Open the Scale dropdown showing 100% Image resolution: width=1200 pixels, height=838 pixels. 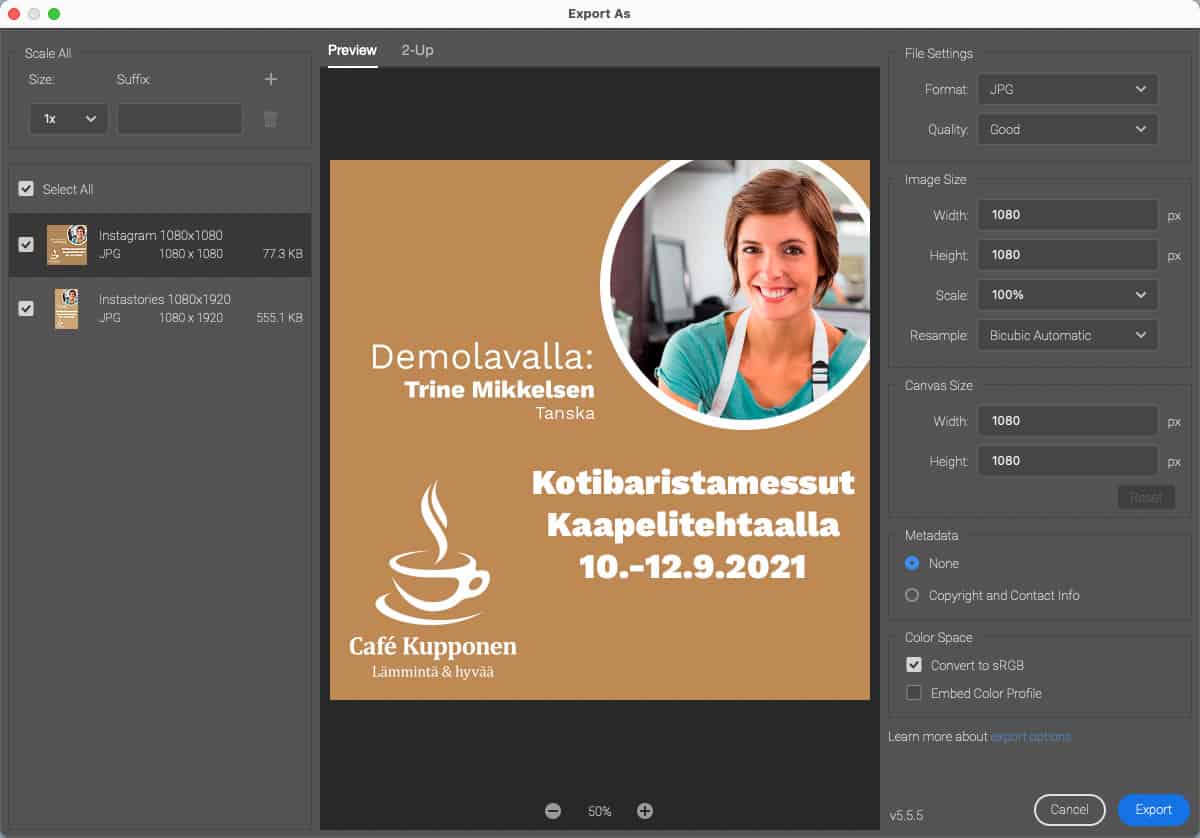click(1067, 295)
